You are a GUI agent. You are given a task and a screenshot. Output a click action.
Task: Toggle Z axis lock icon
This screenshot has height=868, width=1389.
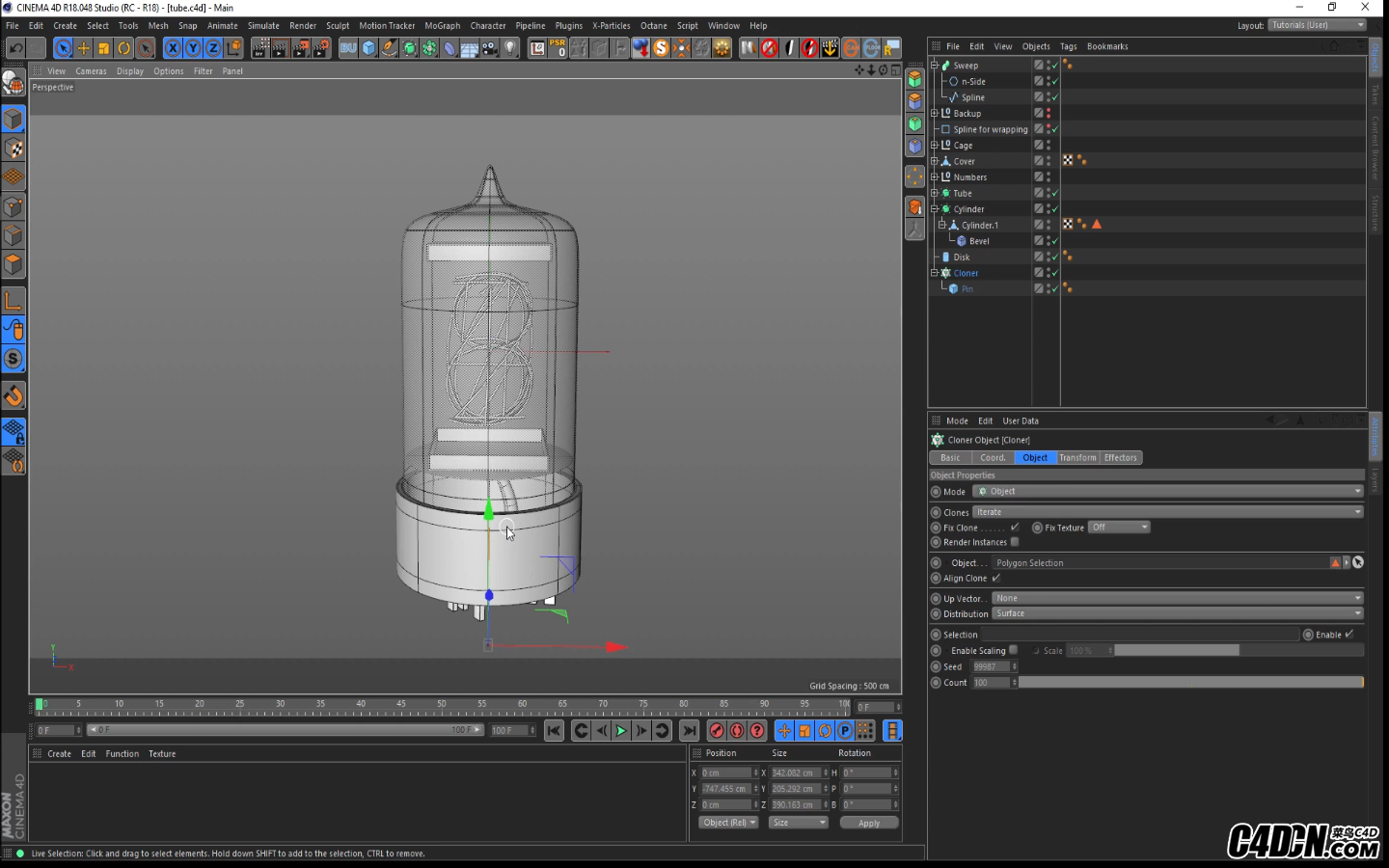click(213, 48)
